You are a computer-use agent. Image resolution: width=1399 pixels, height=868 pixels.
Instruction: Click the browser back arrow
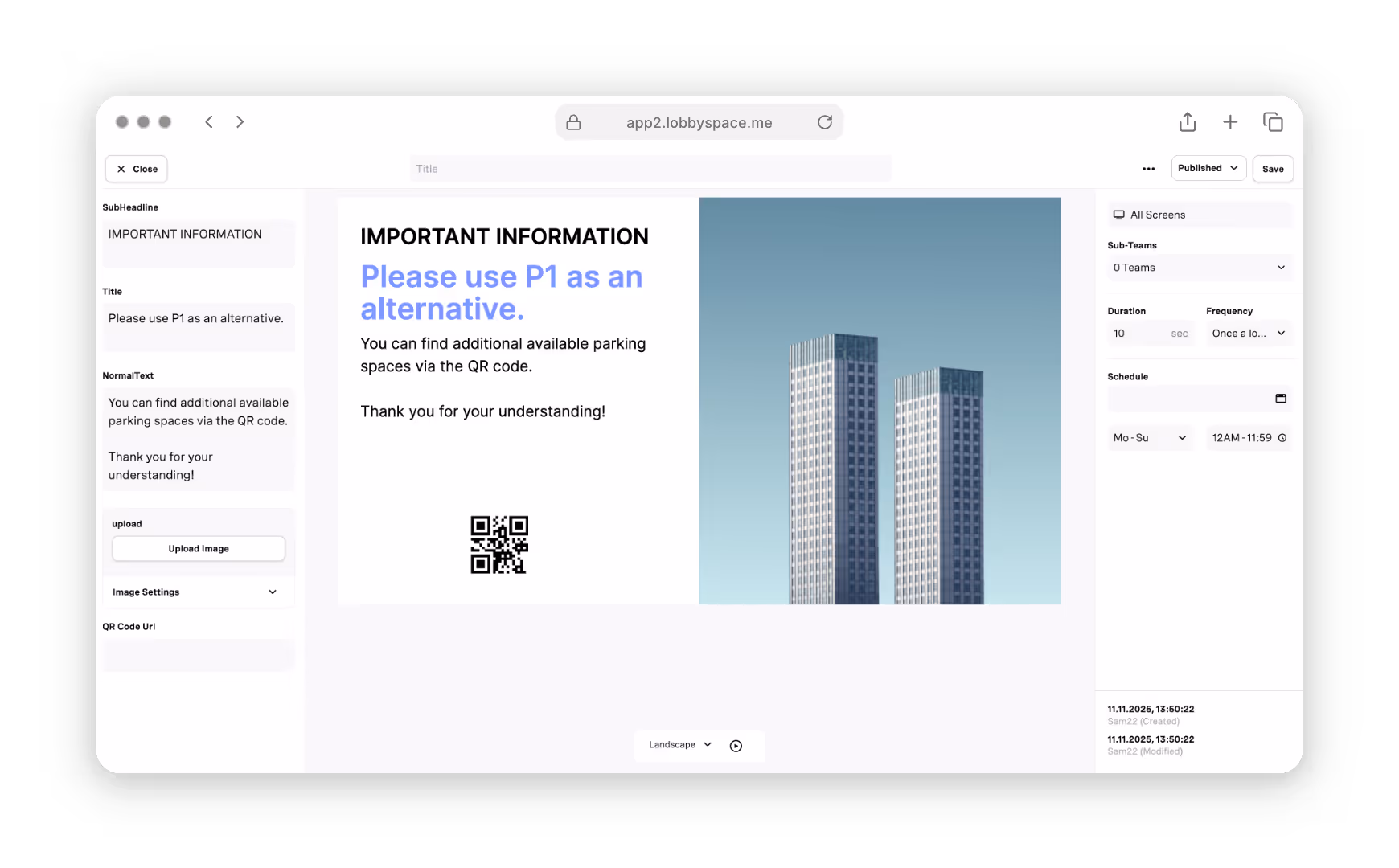pos(209,122)
